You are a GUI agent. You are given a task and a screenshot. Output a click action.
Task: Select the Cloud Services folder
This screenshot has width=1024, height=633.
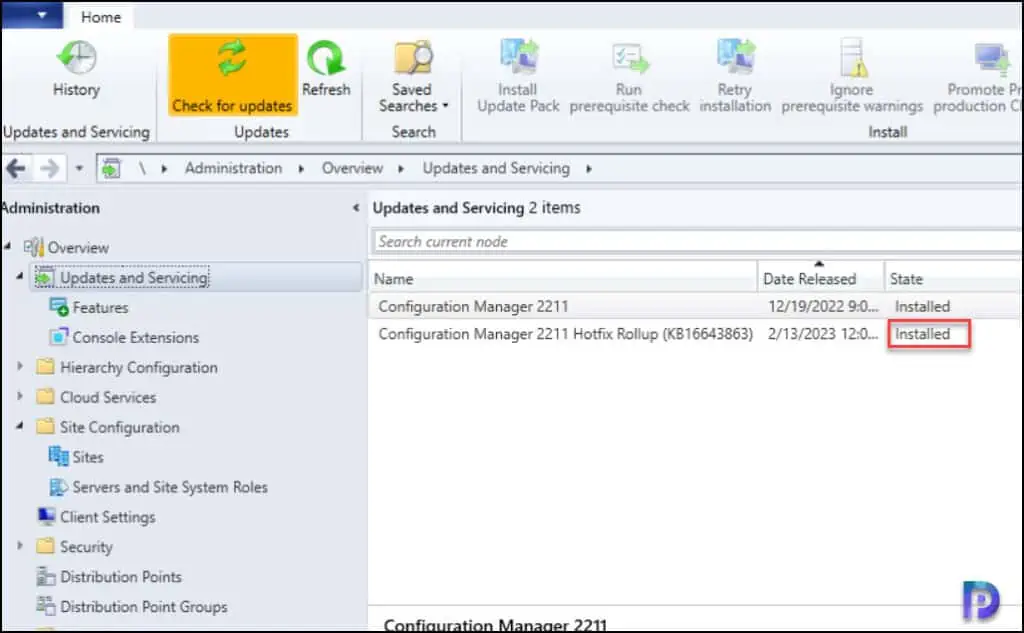108,397
